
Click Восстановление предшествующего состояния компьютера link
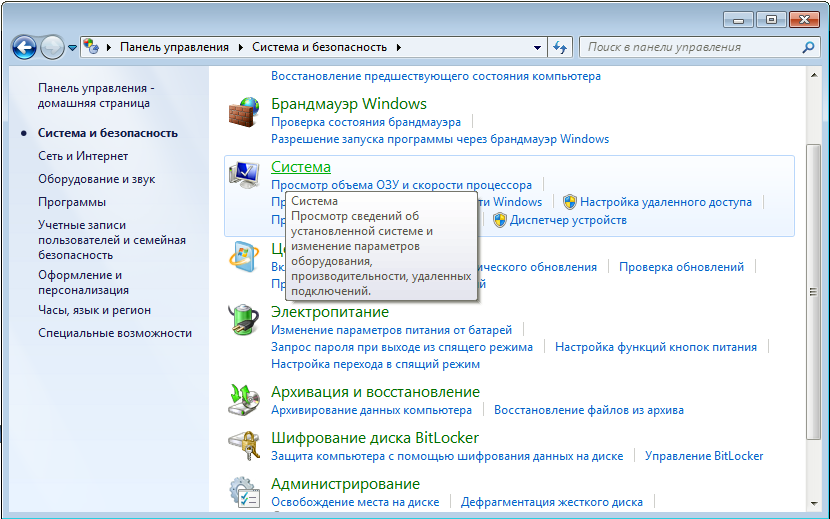tap(436, 76)
